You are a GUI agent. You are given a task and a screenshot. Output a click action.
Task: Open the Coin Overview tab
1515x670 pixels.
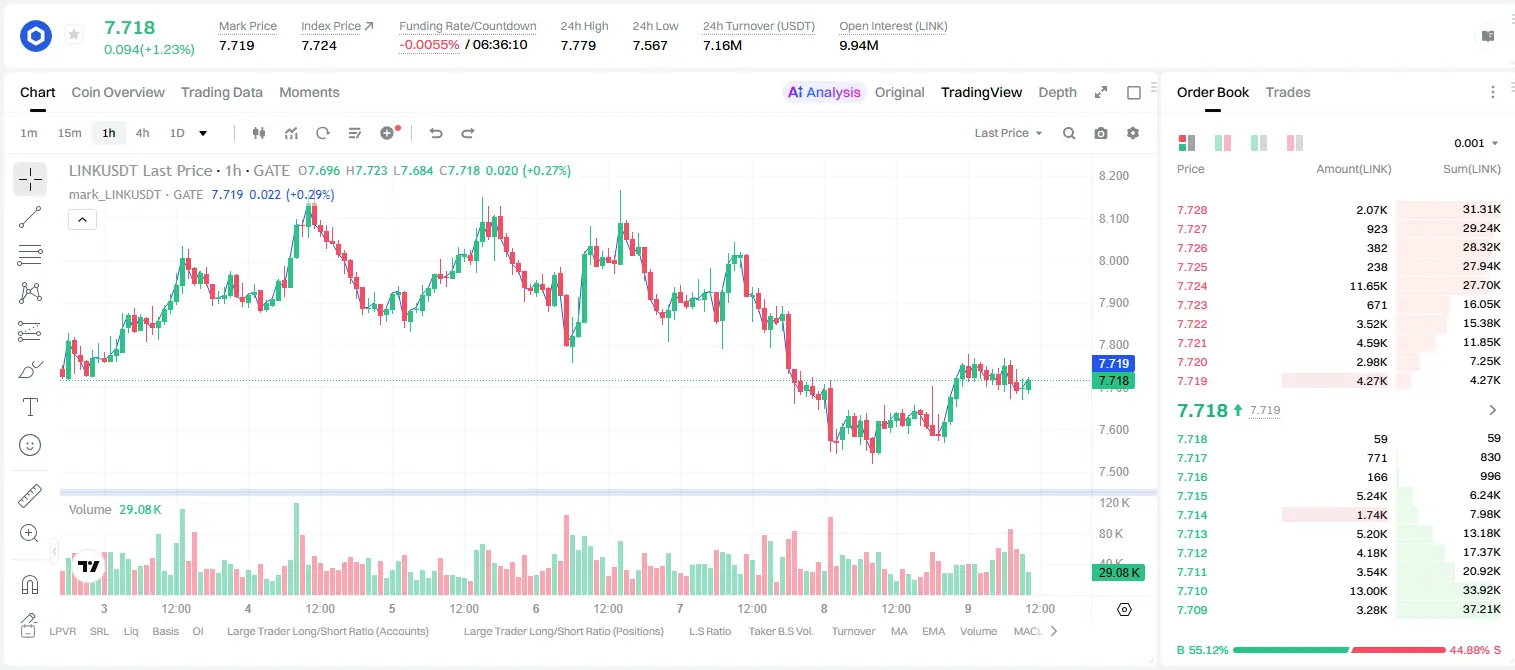[118, 92]
